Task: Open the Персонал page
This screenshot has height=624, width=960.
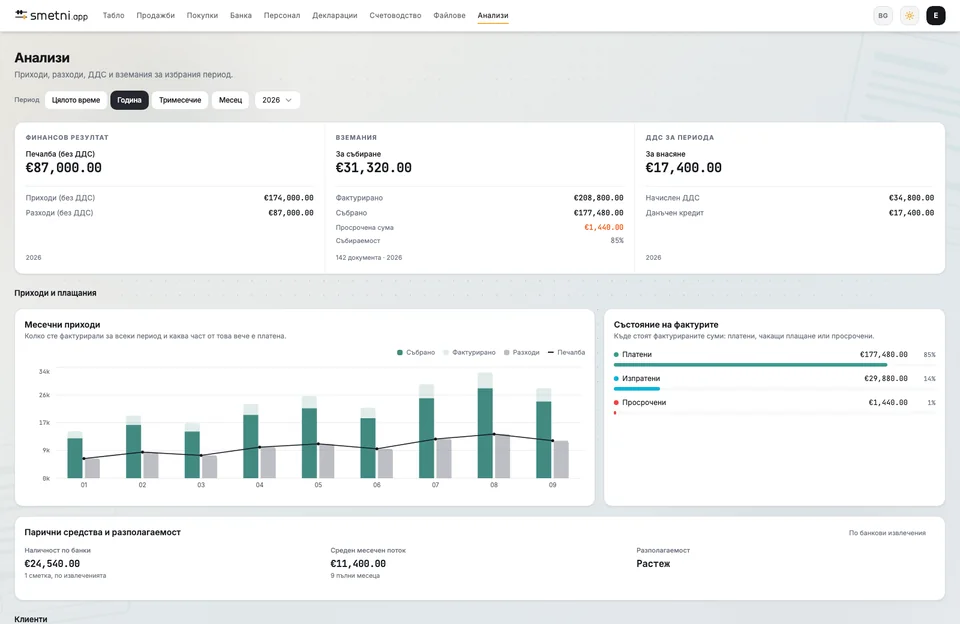Action: [282, 15]
